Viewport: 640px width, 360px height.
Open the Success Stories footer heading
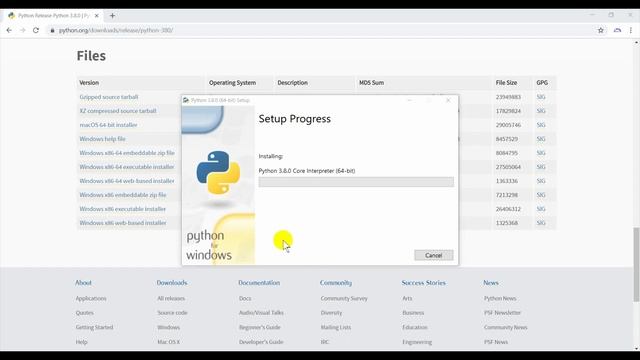(x=424, y=282)
